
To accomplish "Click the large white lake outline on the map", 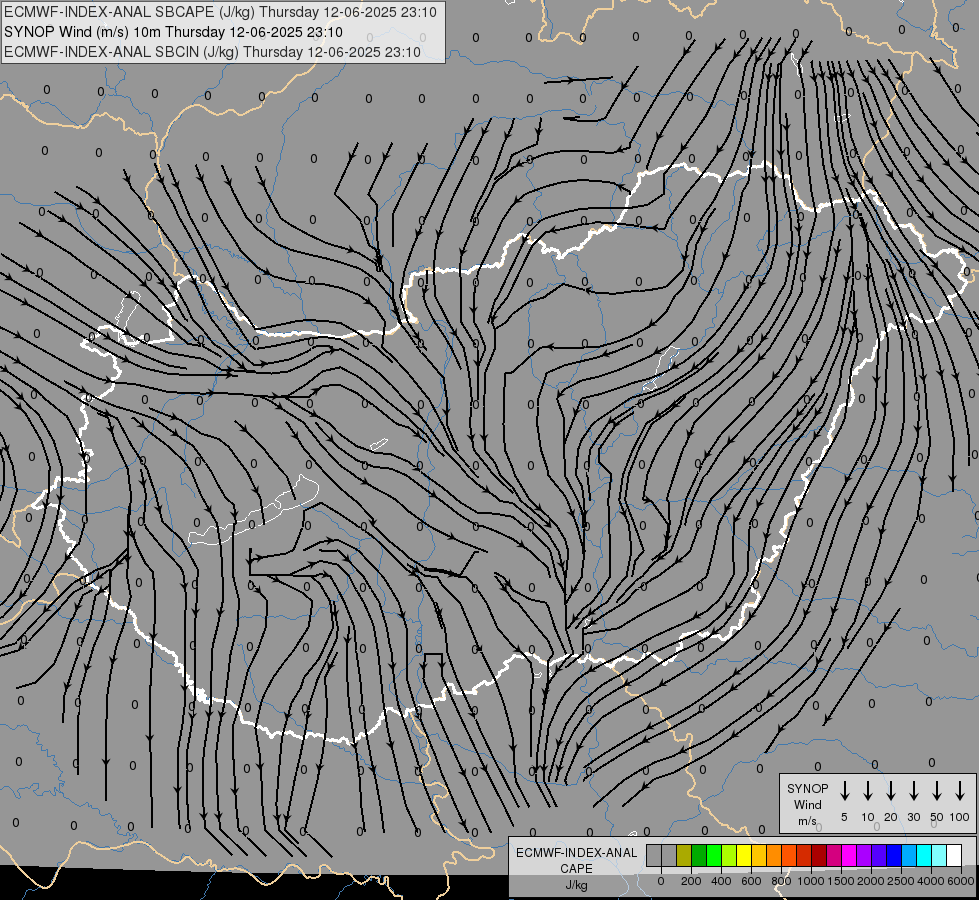I will click(255, 512).
